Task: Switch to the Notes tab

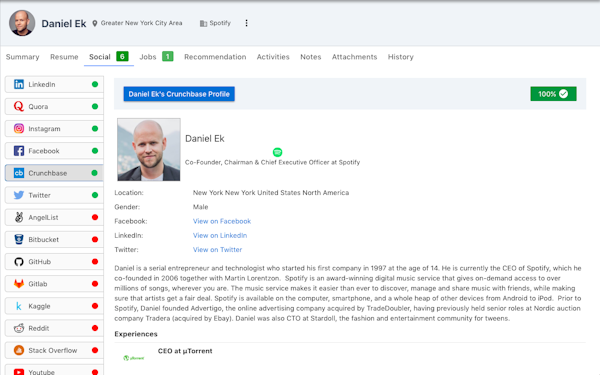Action: click(x=311, y=57)
